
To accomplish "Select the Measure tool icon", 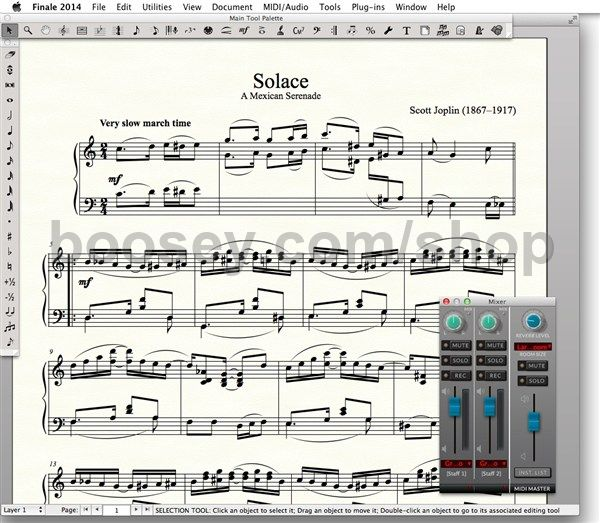I will 82,30.
